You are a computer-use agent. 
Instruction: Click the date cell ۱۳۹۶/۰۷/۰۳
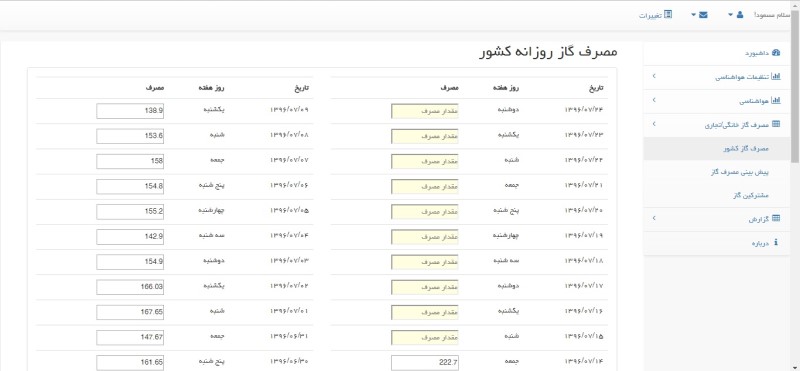tap(289, 261)
